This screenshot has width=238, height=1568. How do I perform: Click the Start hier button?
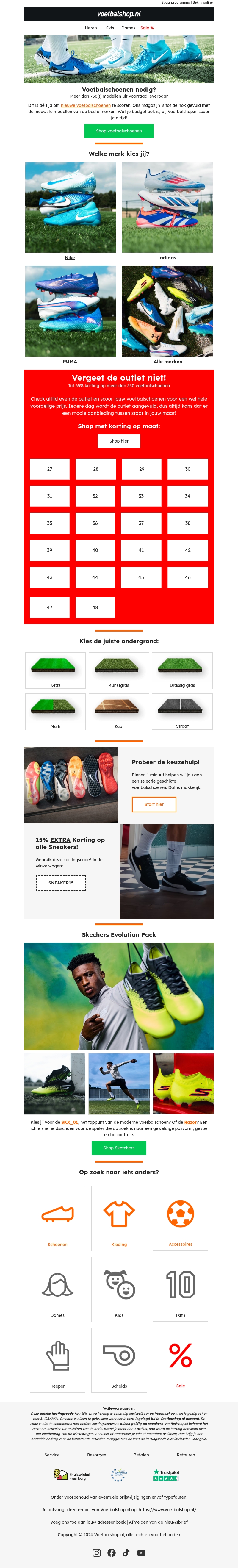[154, 804]
